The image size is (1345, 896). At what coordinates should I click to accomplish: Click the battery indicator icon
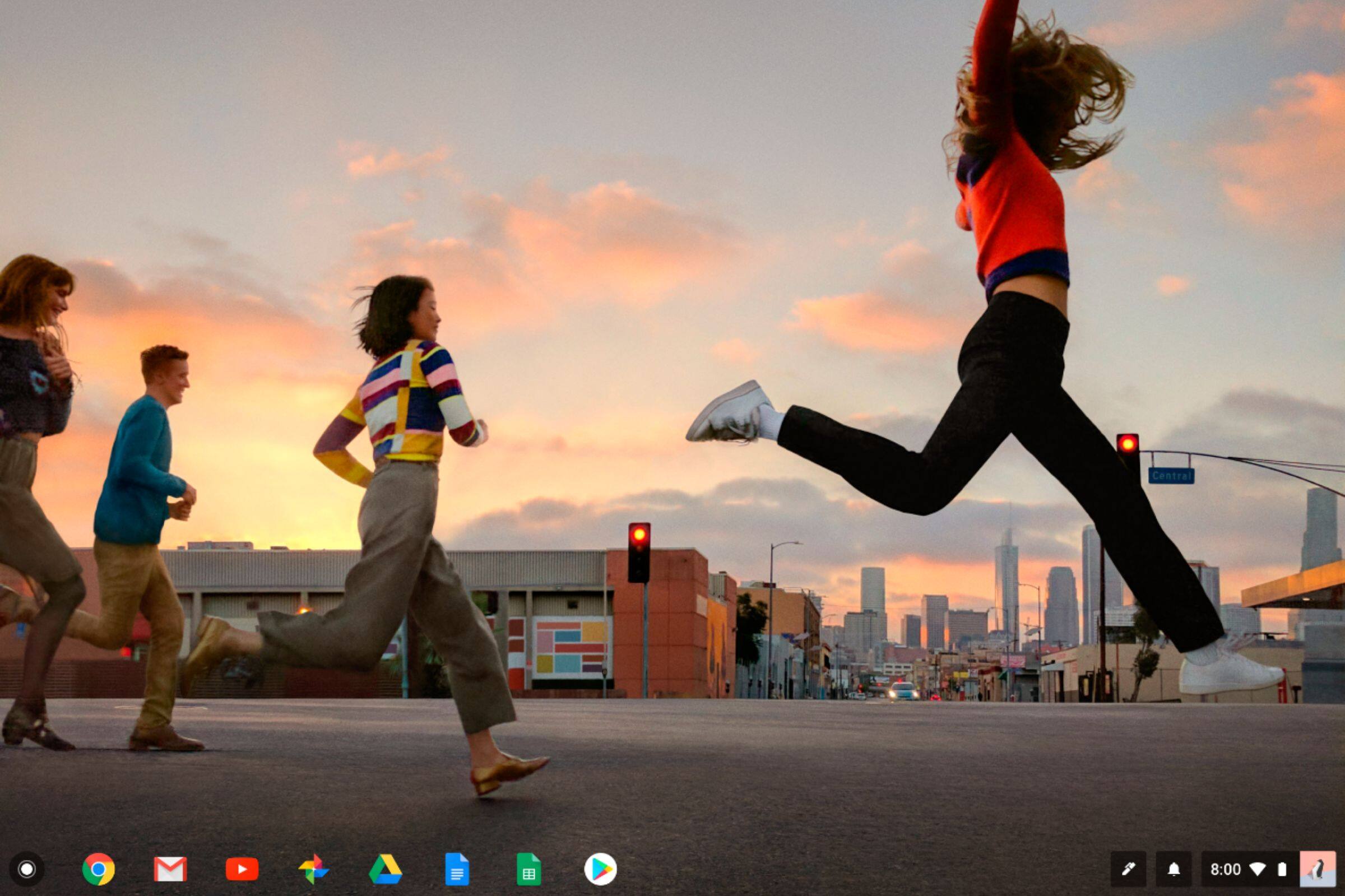pyautogui.click(x=1282, y=869)
